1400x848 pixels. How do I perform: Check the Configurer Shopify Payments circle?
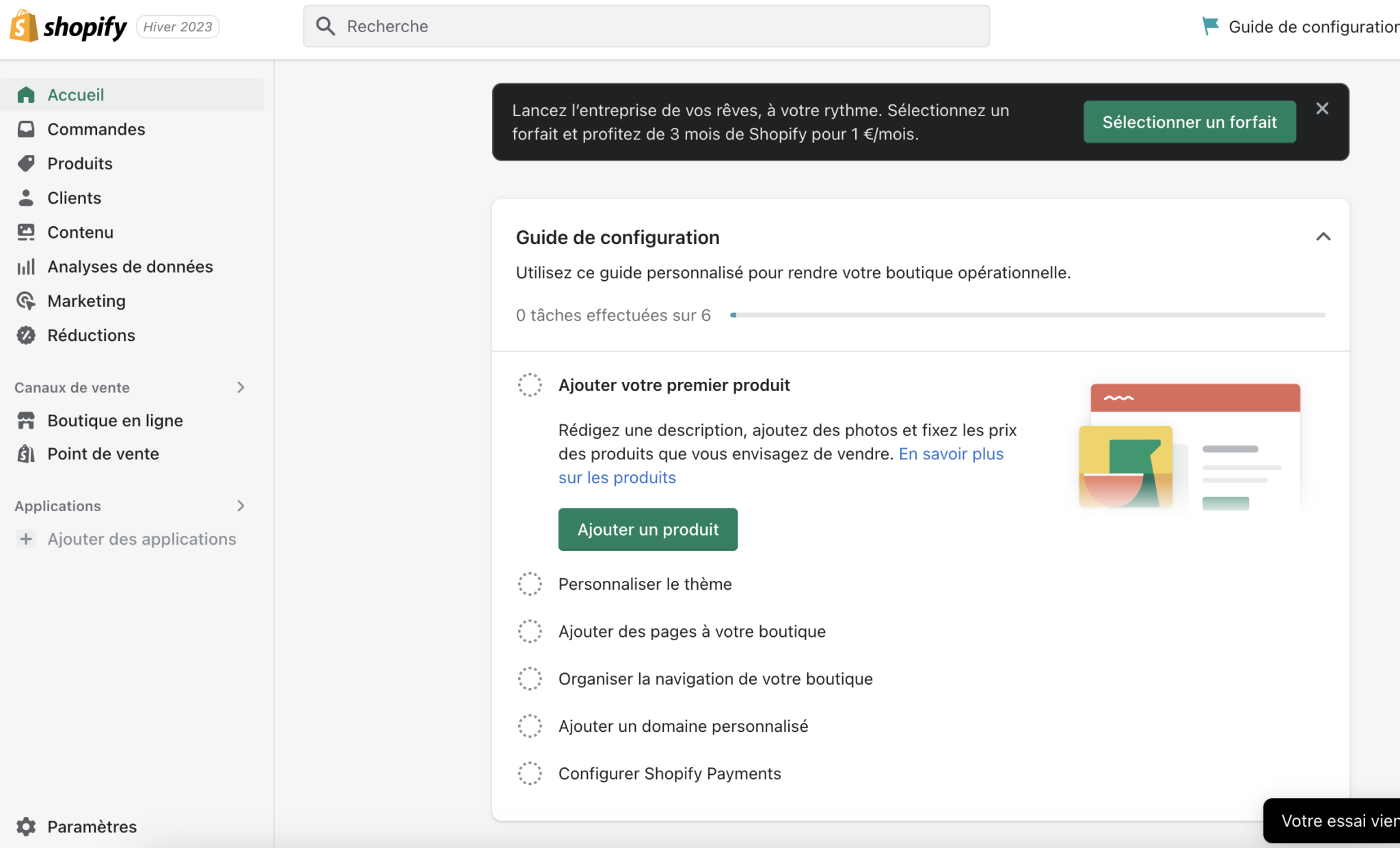coord(530,774)
